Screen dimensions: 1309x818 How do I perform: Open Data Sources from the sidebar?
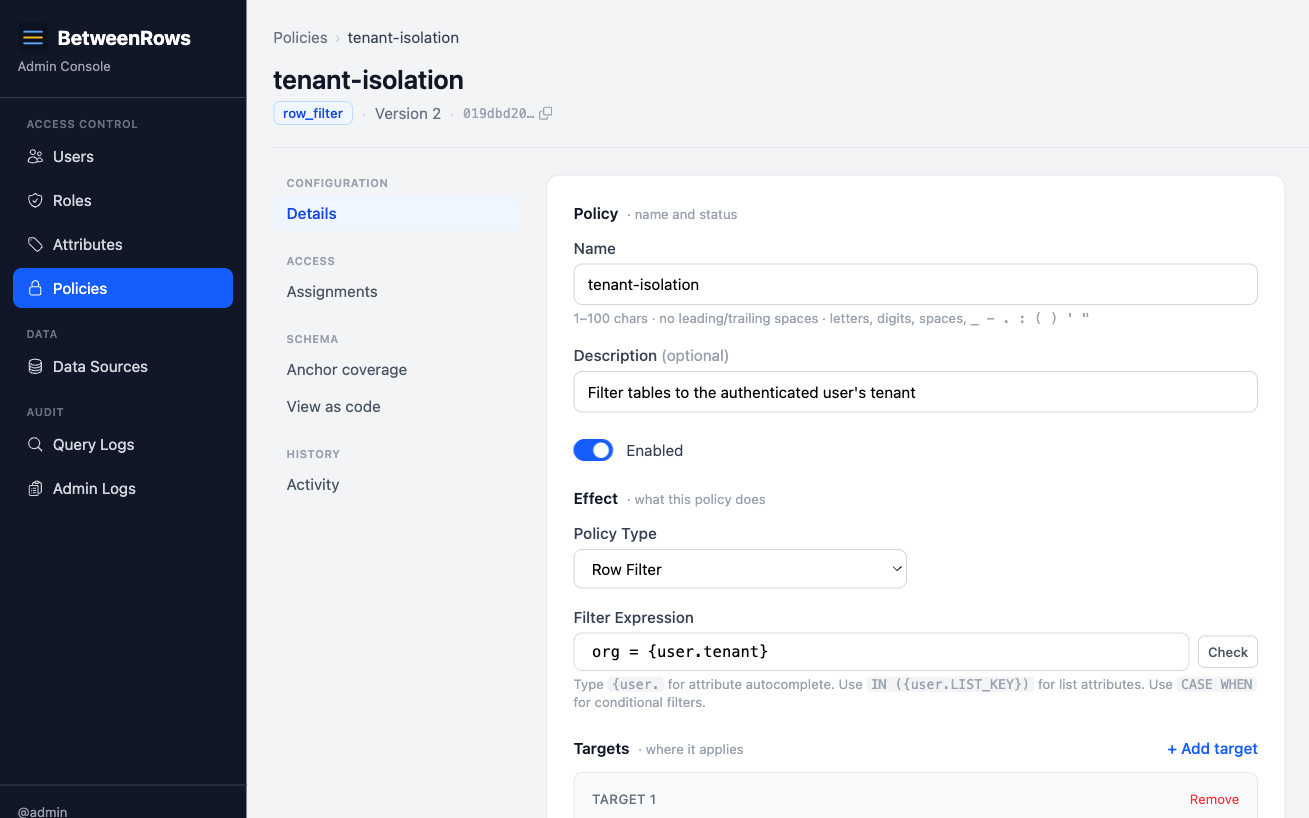pyautogui.click(x=123, y=367)
